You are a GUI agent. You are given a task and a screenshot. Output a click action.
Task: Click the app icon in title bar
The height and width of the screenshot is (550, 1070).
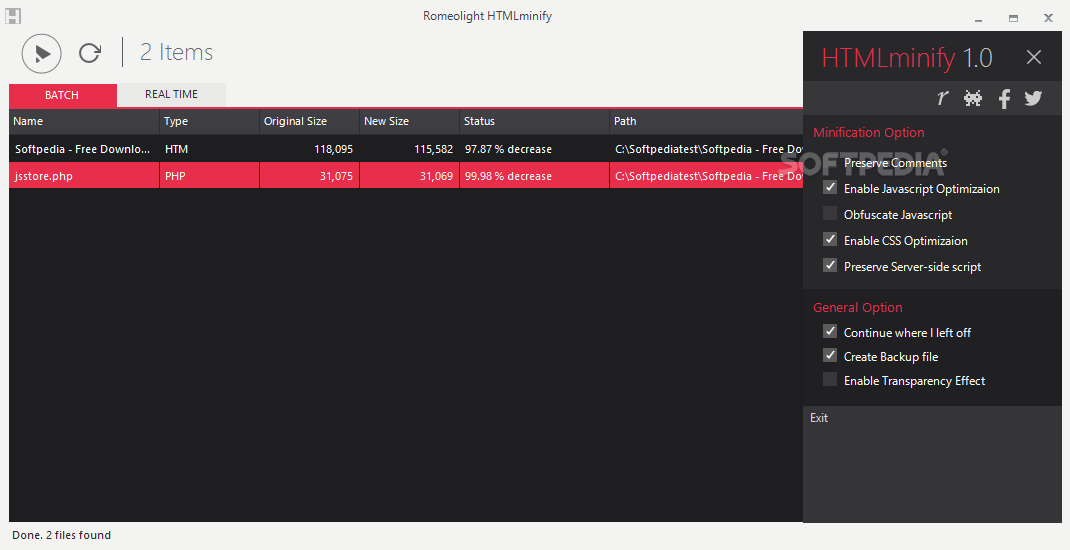(x=12, y=16)
